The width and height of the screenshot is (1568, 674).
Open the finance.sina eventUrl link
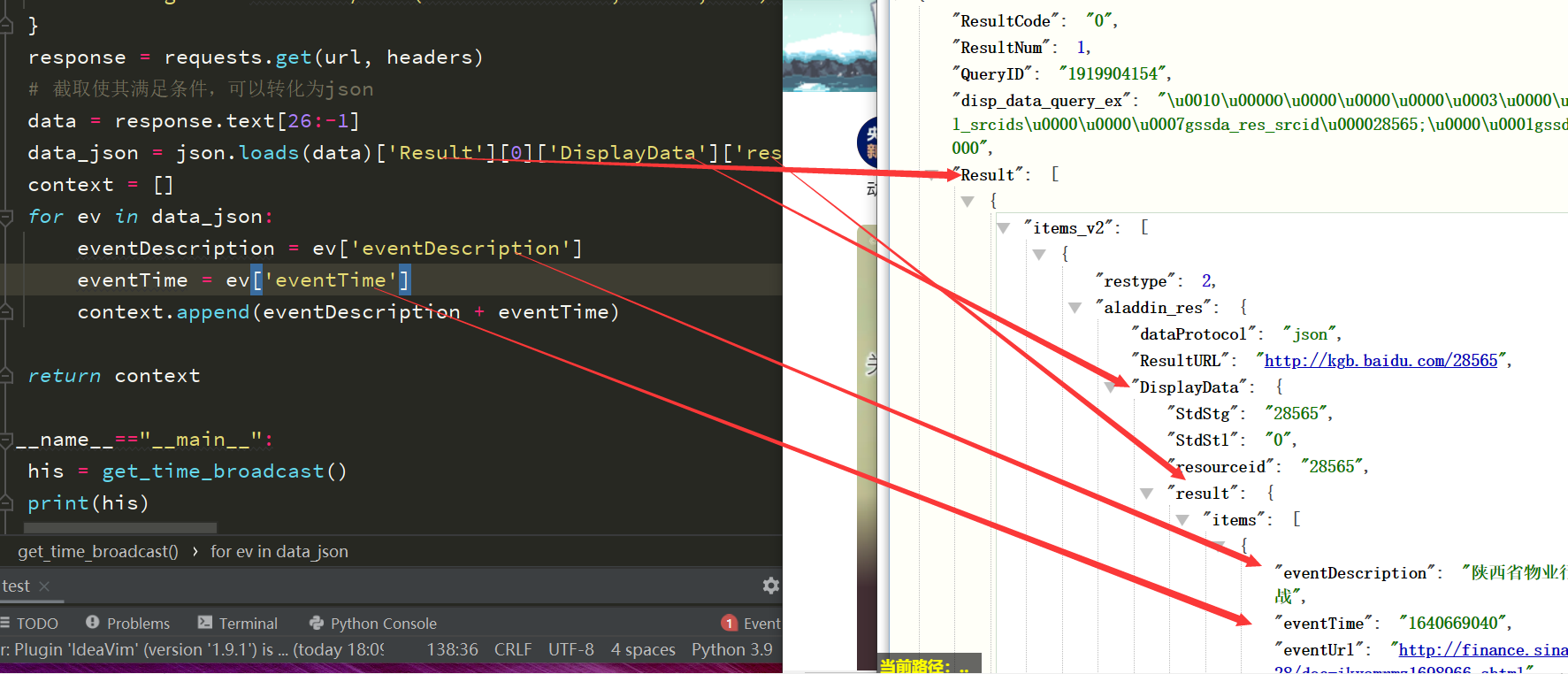tap(1482, 650)
